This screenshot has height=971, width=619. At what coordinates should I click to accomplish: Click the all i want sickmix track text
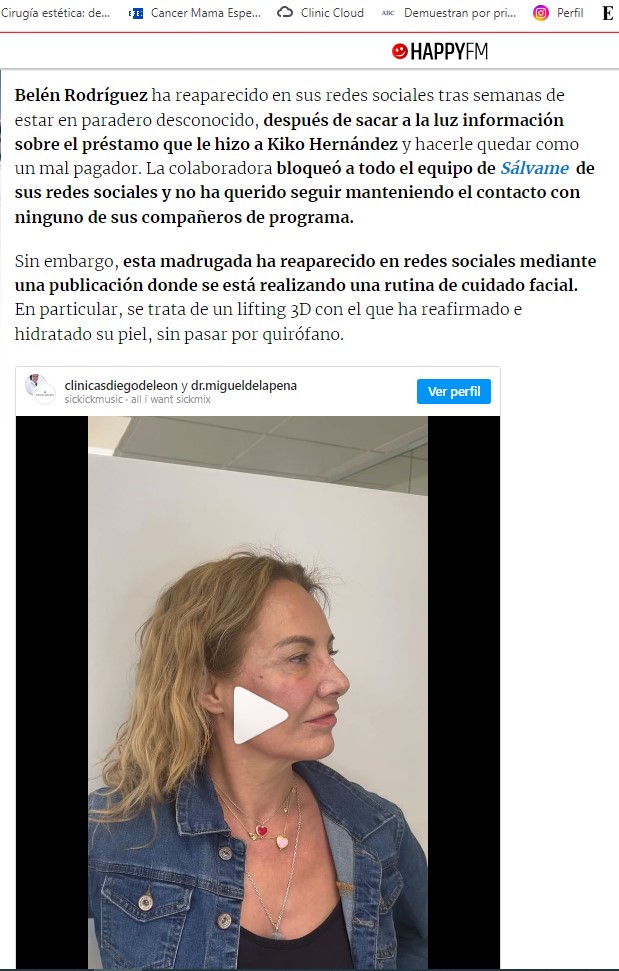[x=171, y=399]
